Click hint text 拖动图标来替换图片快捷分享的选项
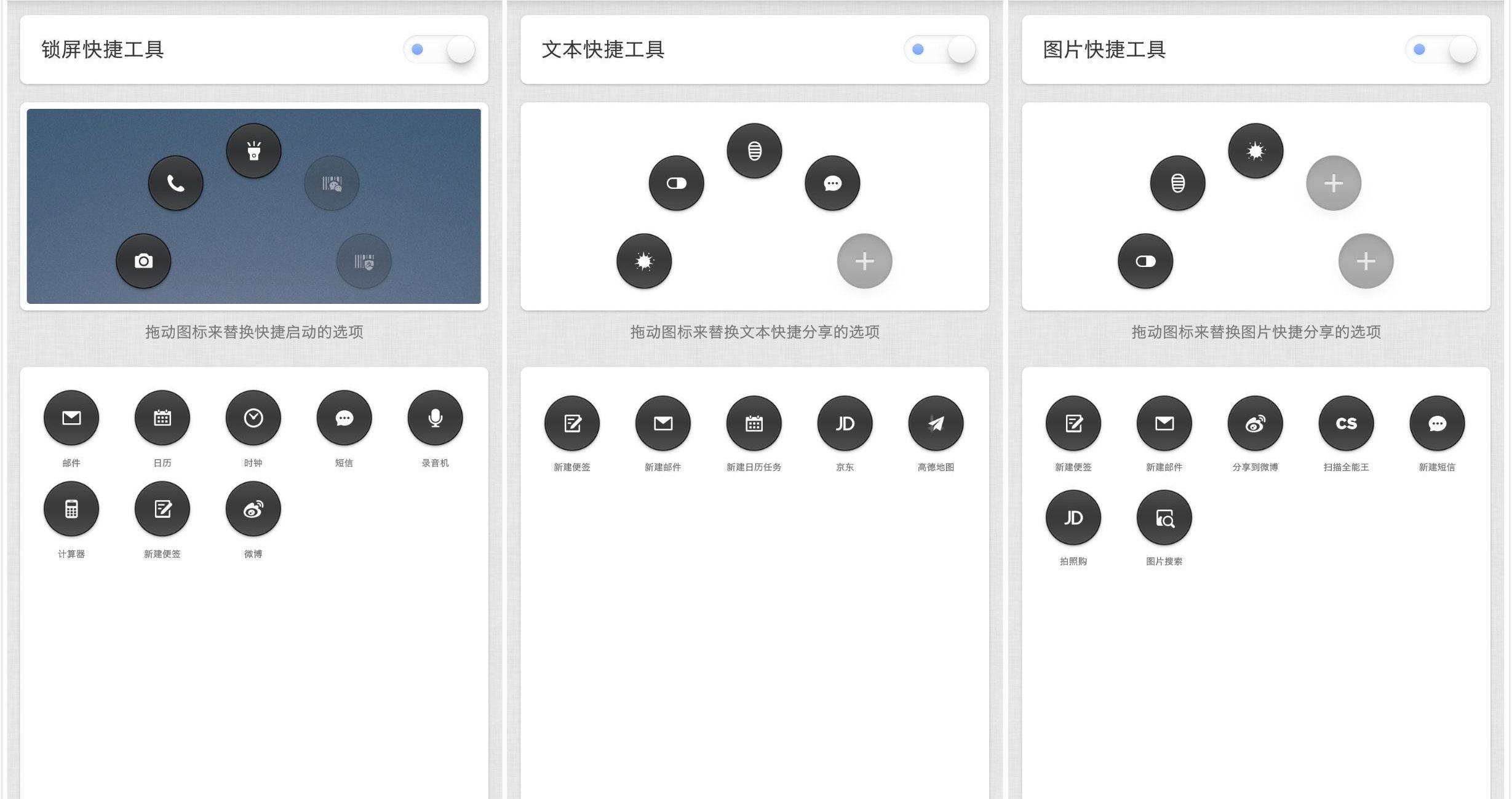This screenshot has height=799, width=1512. [x=1256, y=332]
